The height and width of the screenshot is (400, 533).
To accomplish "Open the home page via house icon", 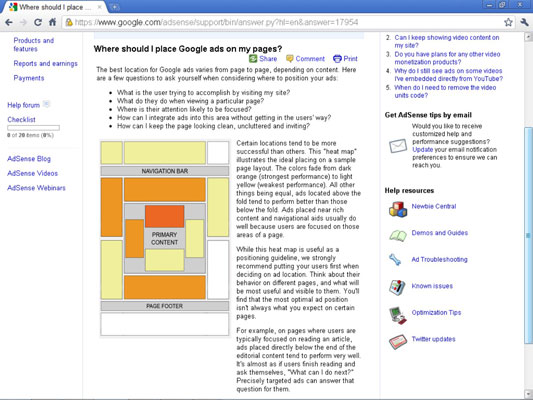I will (x=52, y=22).
